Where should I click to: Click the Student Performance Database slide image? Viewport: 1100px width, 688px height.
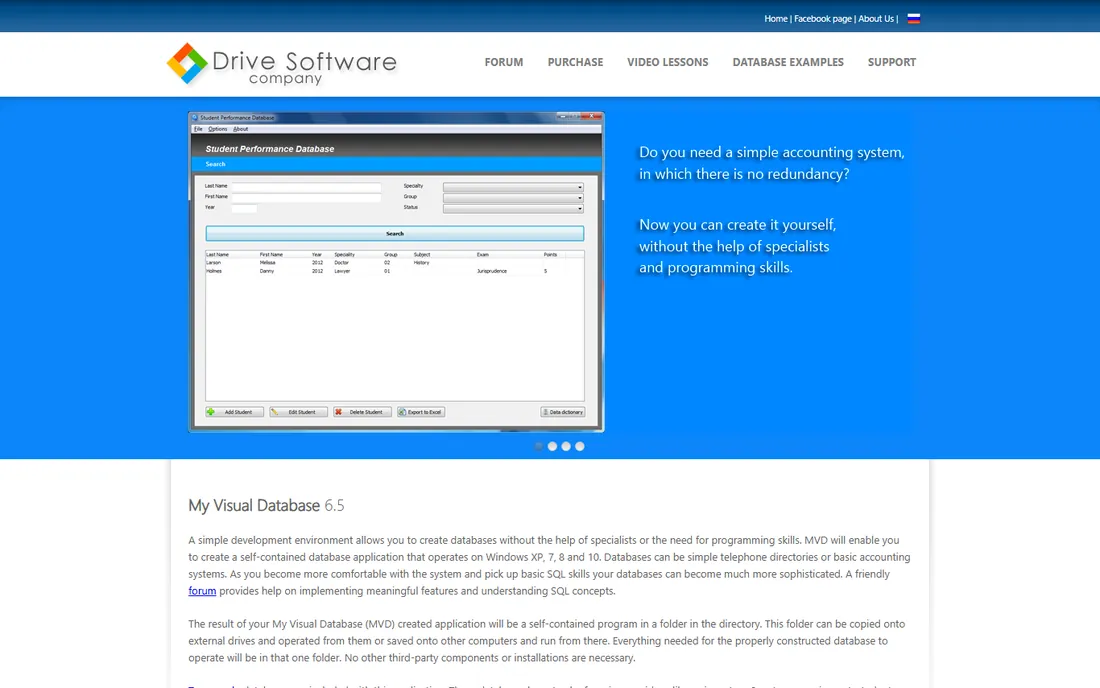(396, 271)
